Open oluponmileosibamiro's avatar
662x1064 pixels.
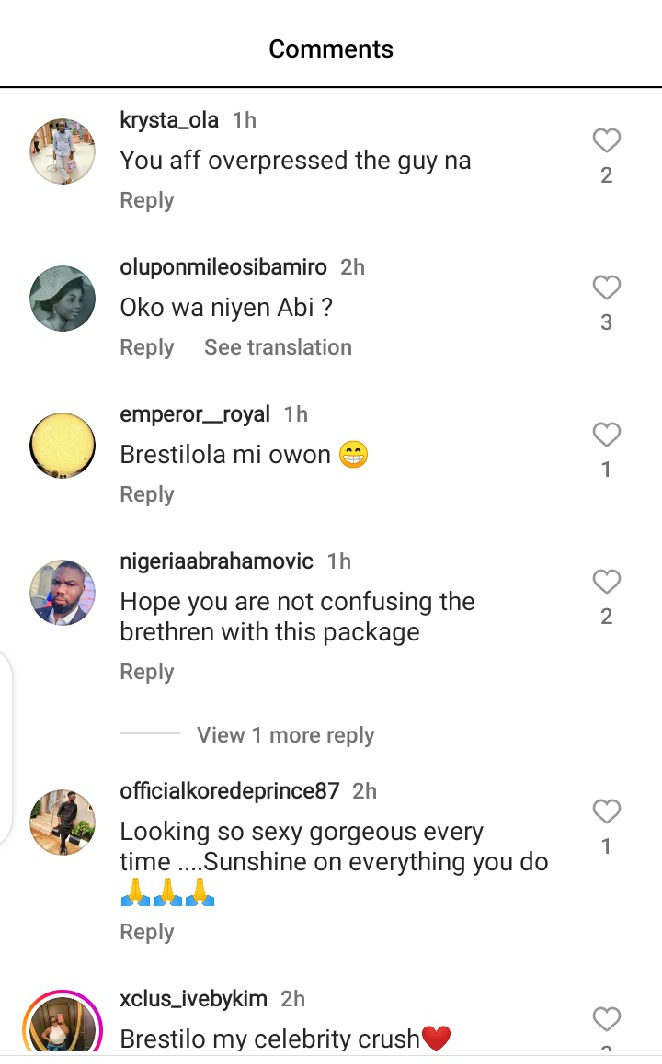(x=63, y=298)
